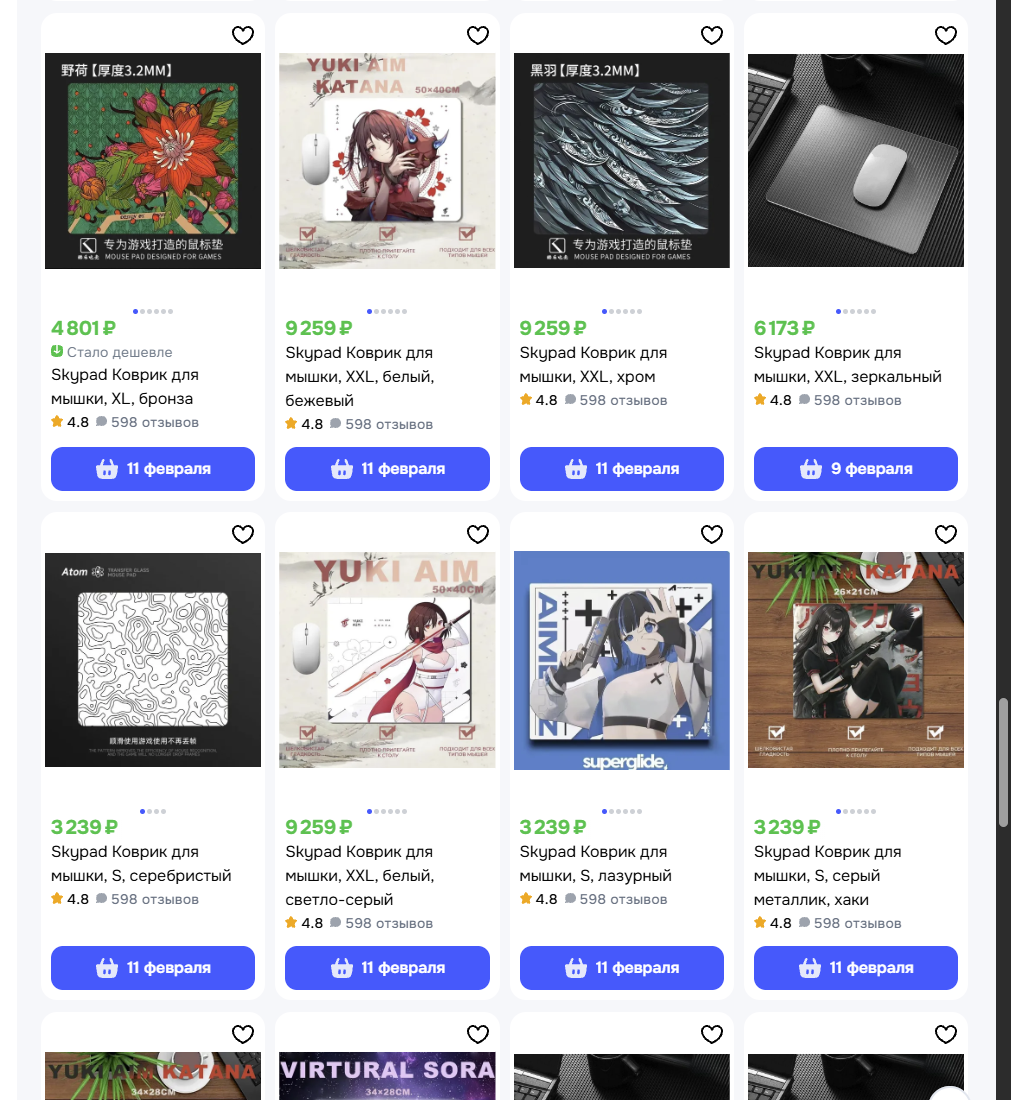Favorite the bronze XL Skypad mousepad
Image resolution: width=1011 pixels, height=1100 pixels.
tap(243, 35)
